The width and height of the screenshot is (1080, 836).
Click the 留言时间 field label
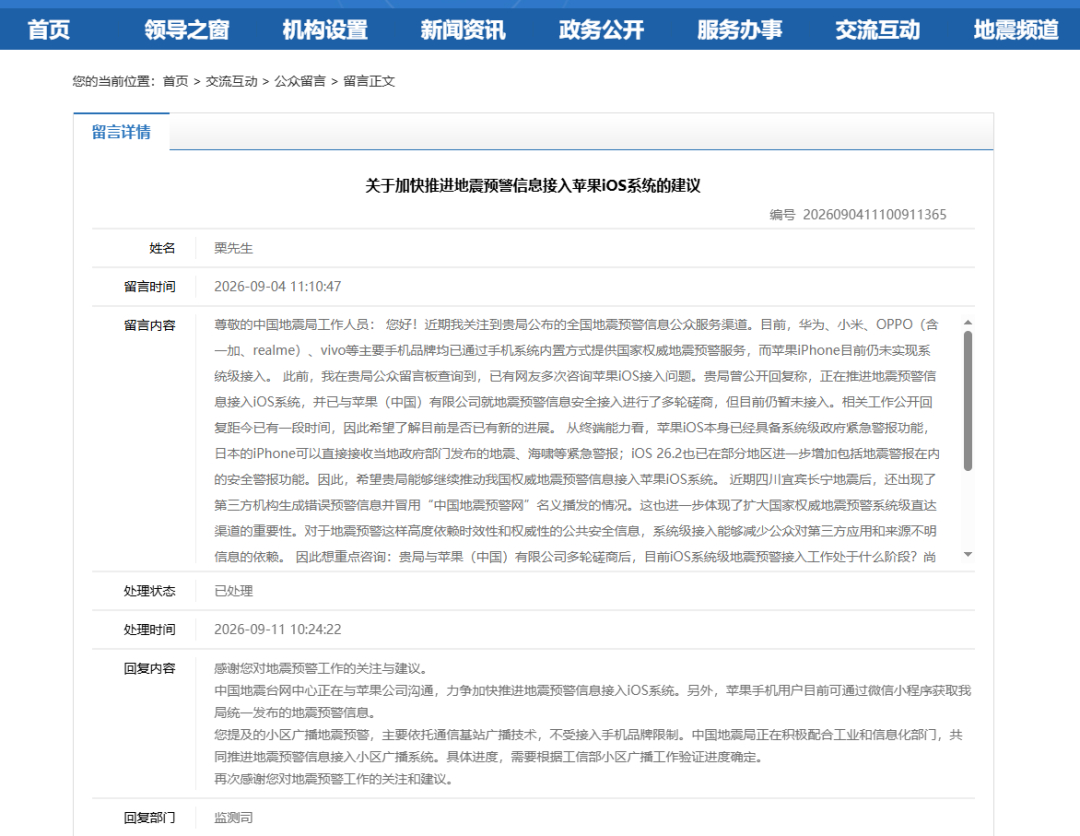tap(149, 286)
